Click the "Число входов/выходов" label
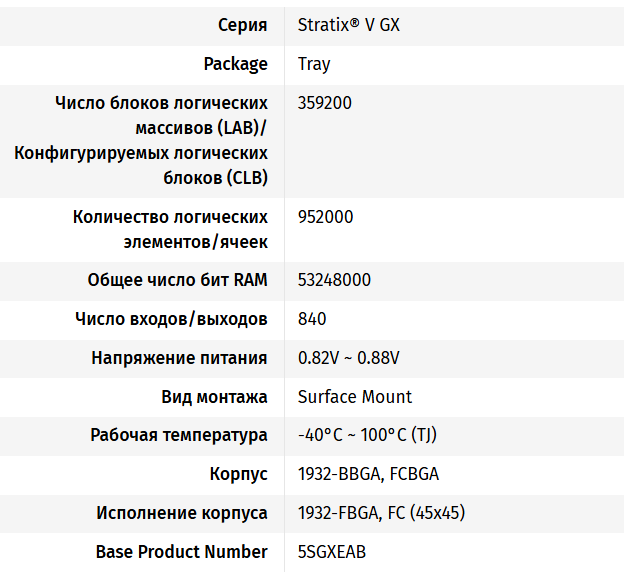Image resolution: width=624 pixels, height=573 pixels. [x=171, y=319]
